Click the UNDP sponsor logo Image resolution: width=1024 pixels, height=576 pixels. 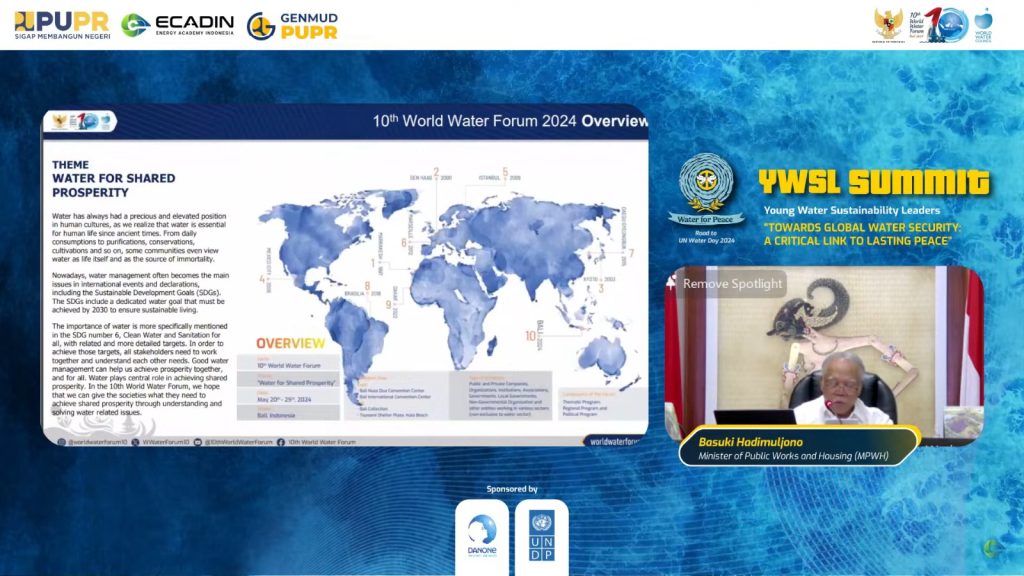542,534
